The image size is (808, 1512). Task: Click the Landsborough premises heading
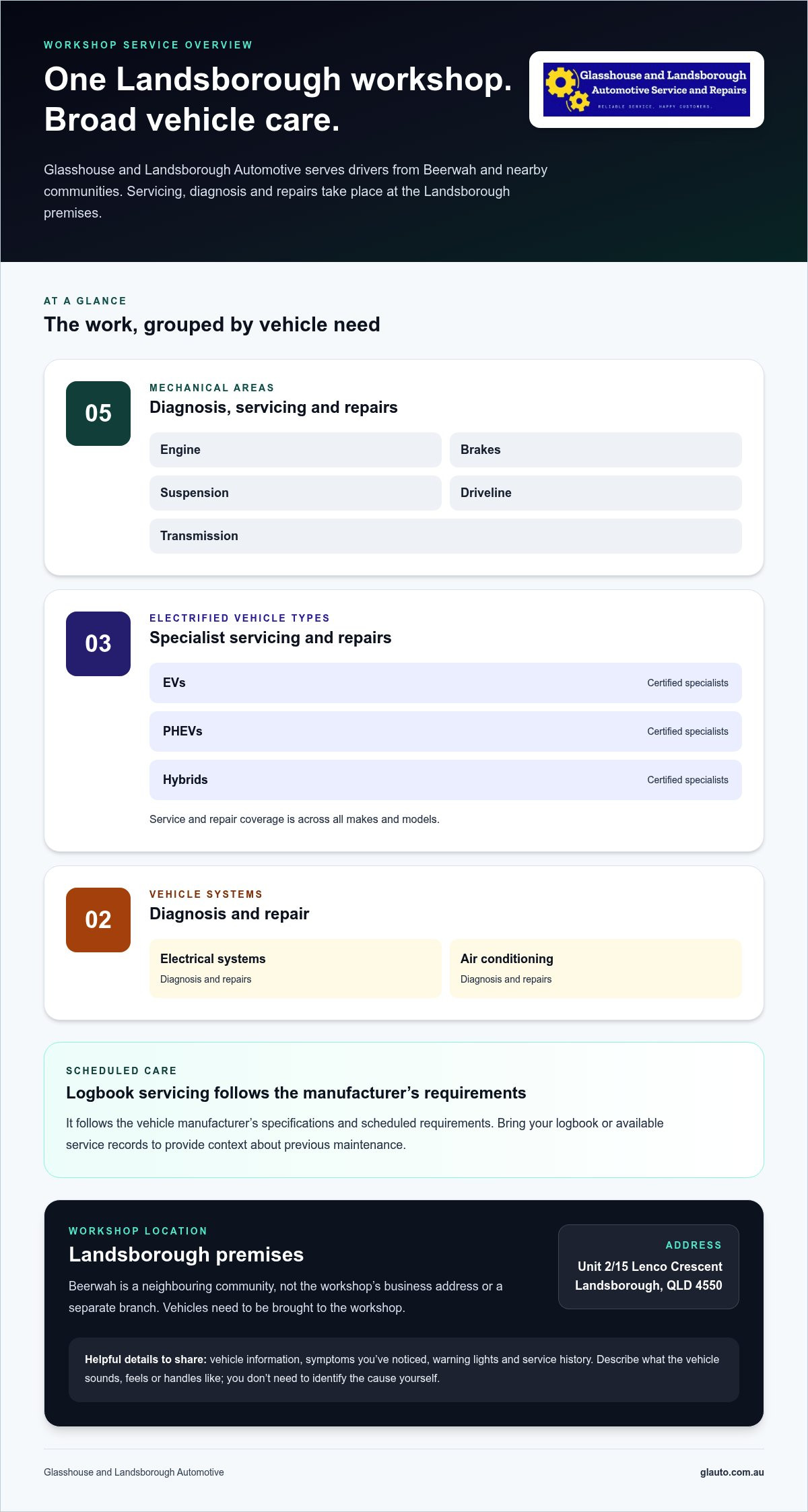tap(187, 1255)
